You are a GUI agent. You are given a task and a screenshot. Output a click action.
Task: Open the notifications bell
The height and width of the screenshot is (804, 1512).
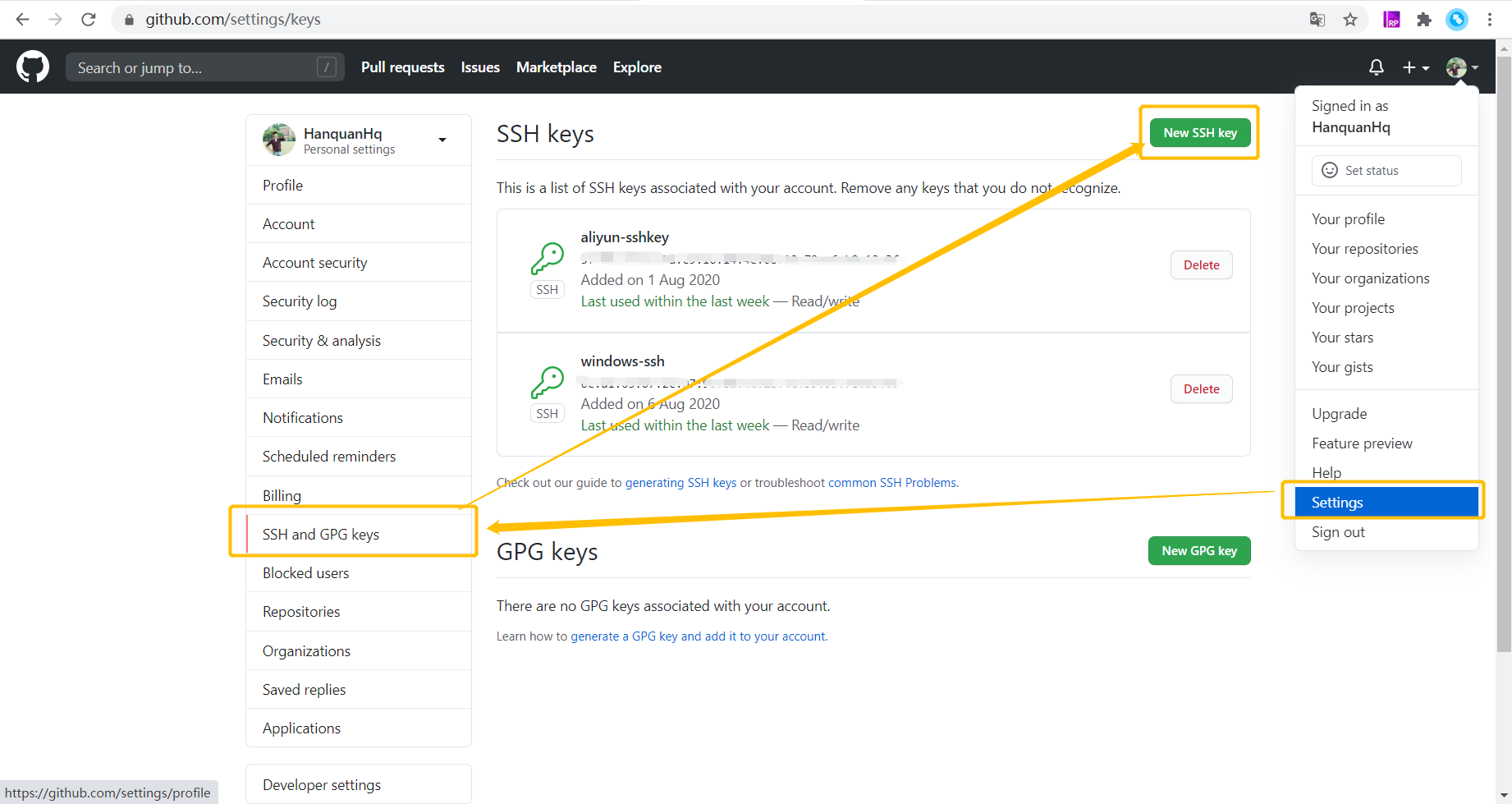pyautogui.click(x=1377, y=67)
